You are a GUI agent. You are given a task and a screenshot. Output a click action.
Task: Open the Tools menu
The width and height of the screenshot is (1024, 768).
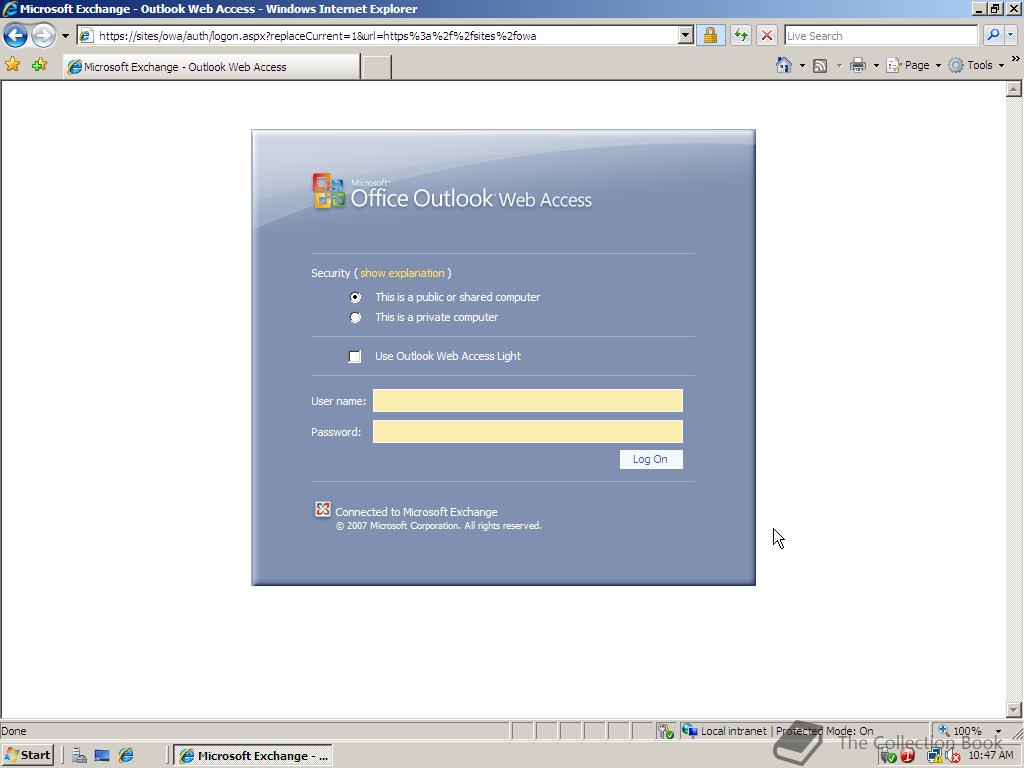[976, 65]
